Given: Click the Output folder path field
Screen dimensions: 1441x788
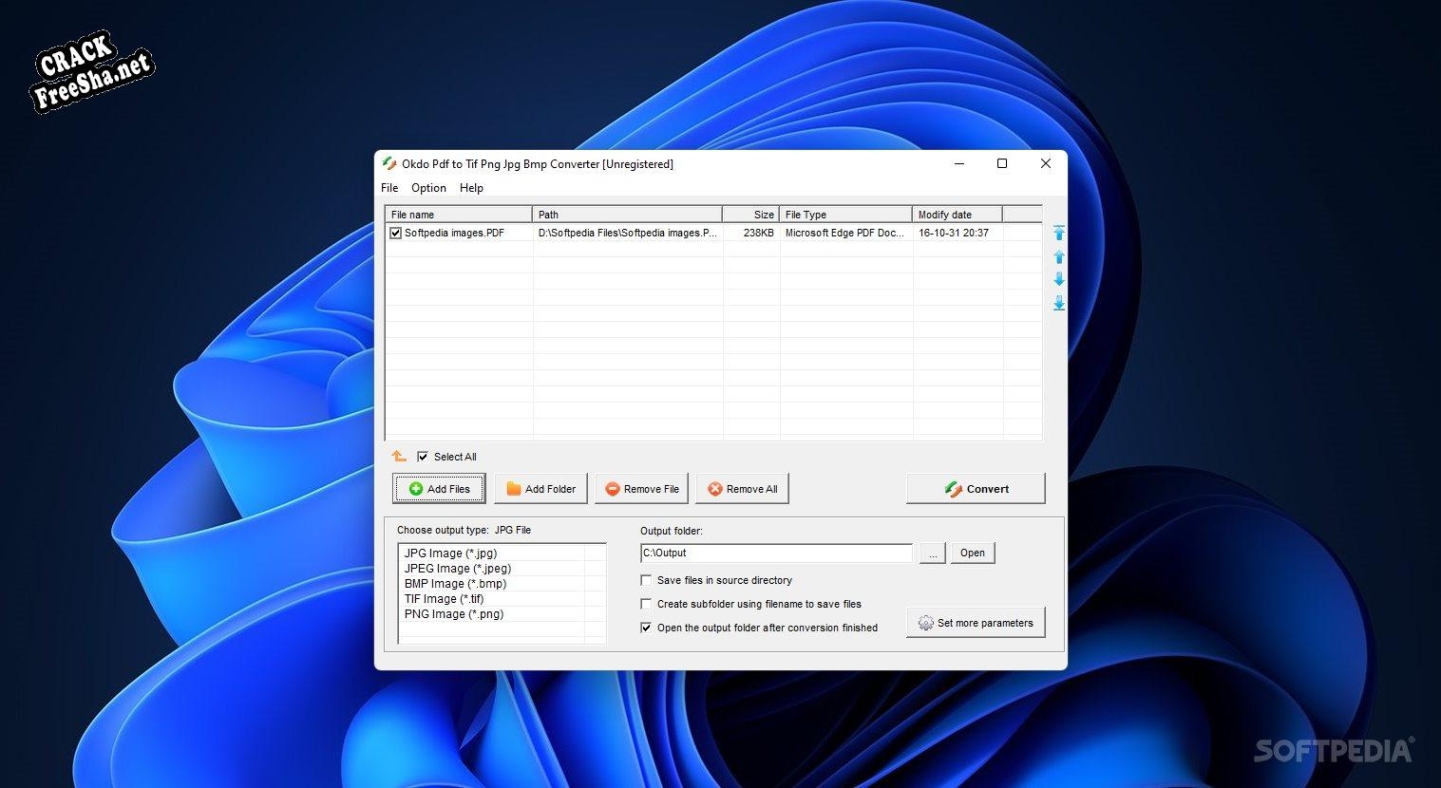Looking at the screenshot, I should [x=776, y=553].
